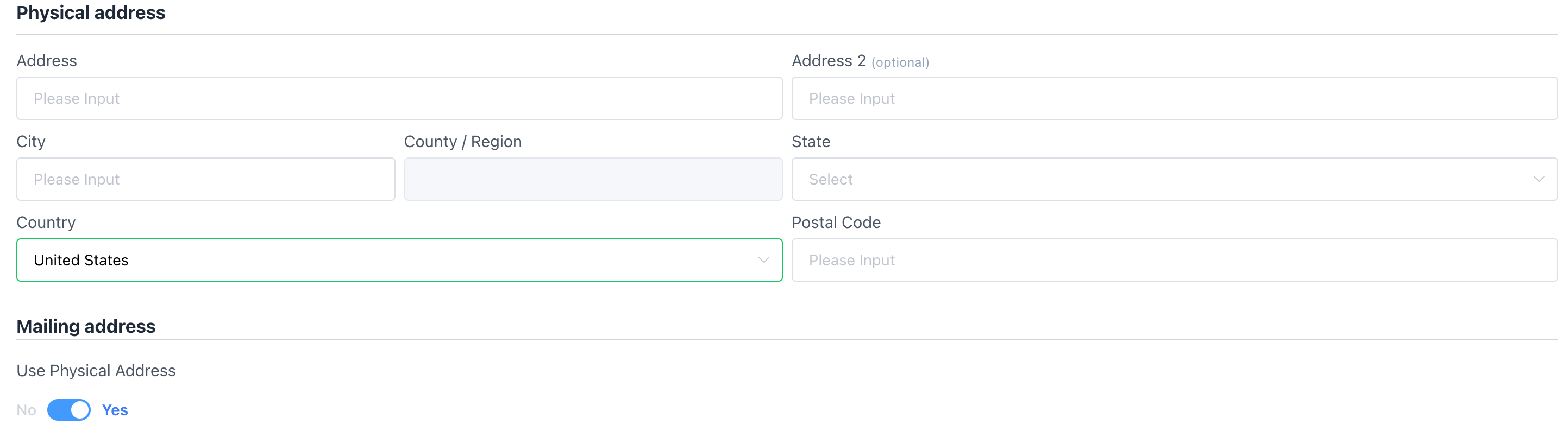Click the "Postal Code" field label
Screen dimensions: 1568x431
pos(836,223)
